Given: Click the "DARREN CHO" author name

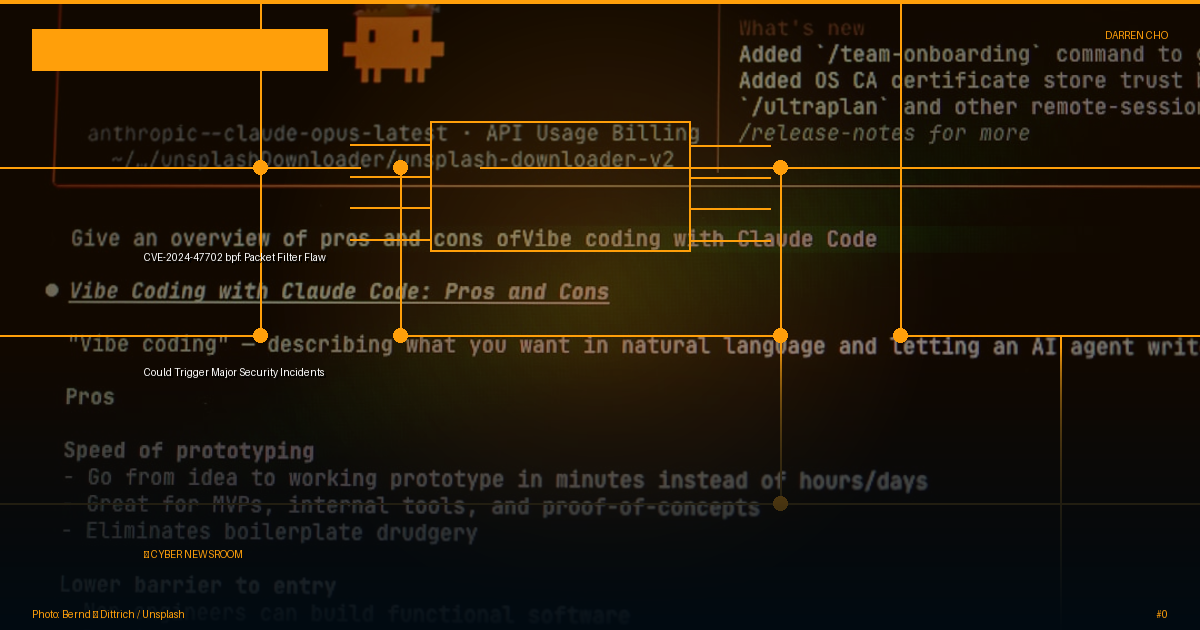Looking at the screenshot, I should [x=1136, y=35].
